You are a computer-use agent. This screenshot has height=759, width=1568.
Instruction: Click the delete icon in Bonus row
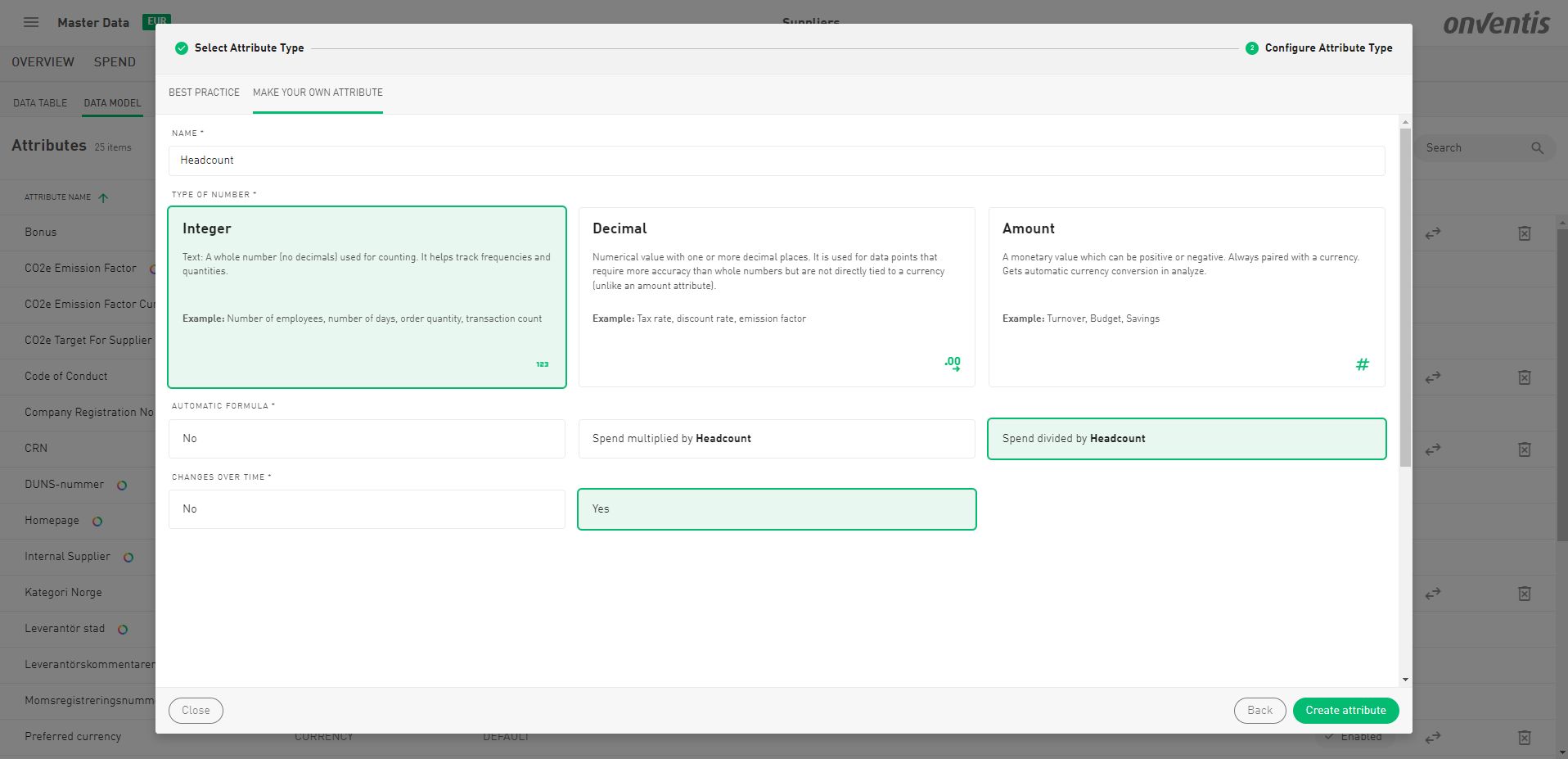pos(1524,233)
